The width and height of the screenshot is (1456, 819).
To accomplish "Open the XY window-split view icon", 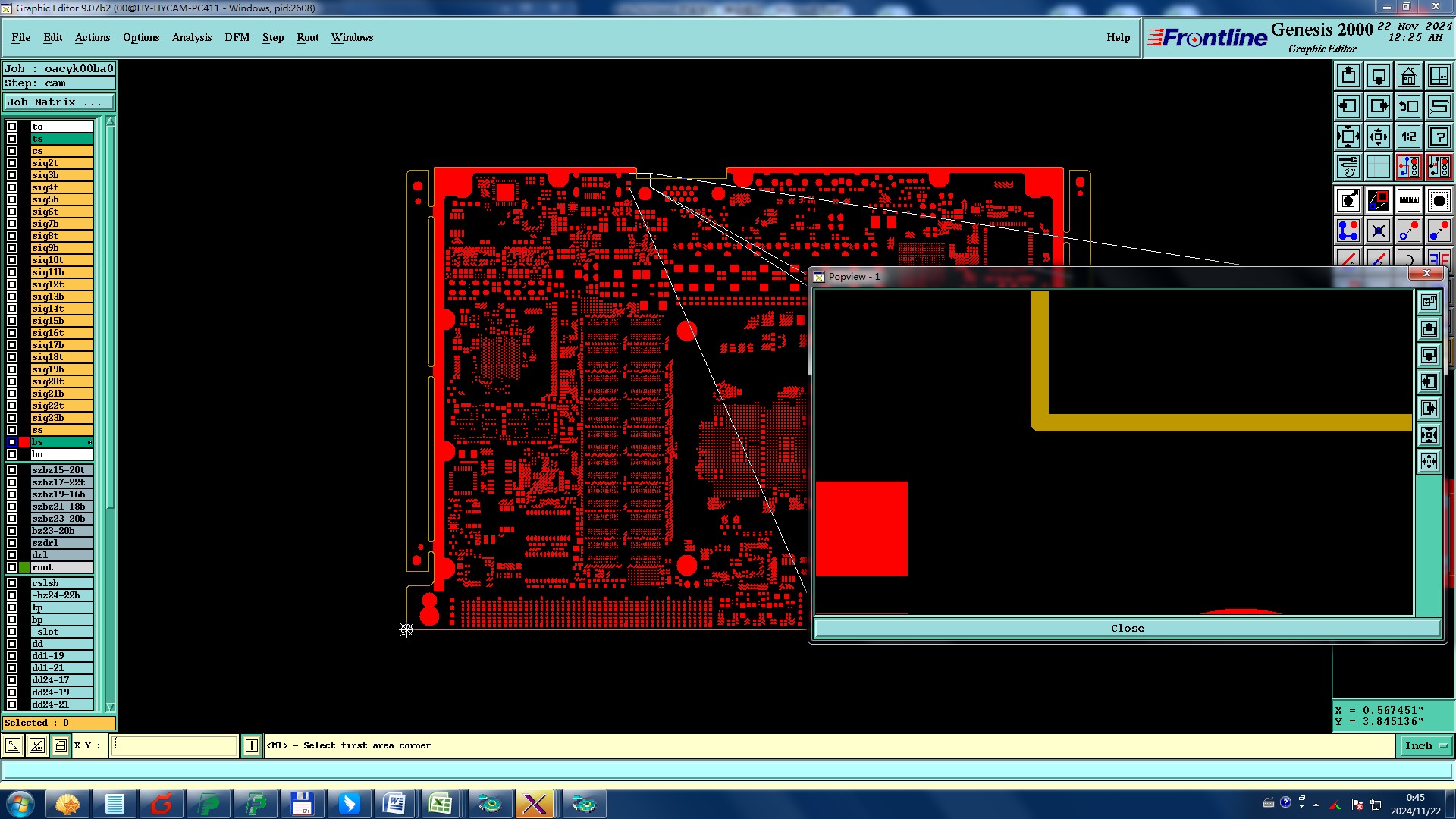I will pyautogui.click(x=1439, y=76).
